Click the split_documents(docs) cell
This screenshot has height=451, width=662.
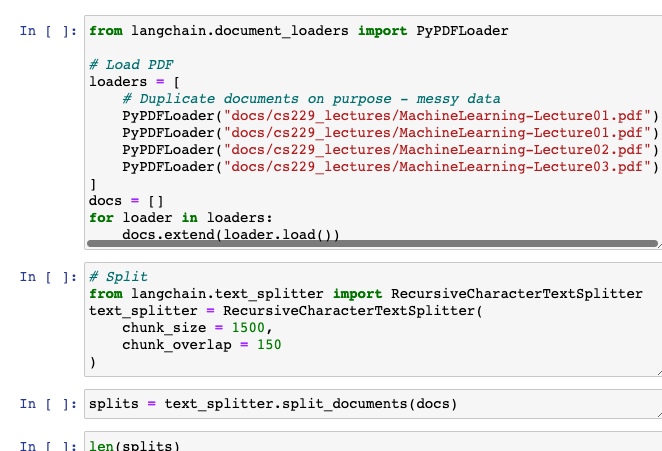[373, 404]
